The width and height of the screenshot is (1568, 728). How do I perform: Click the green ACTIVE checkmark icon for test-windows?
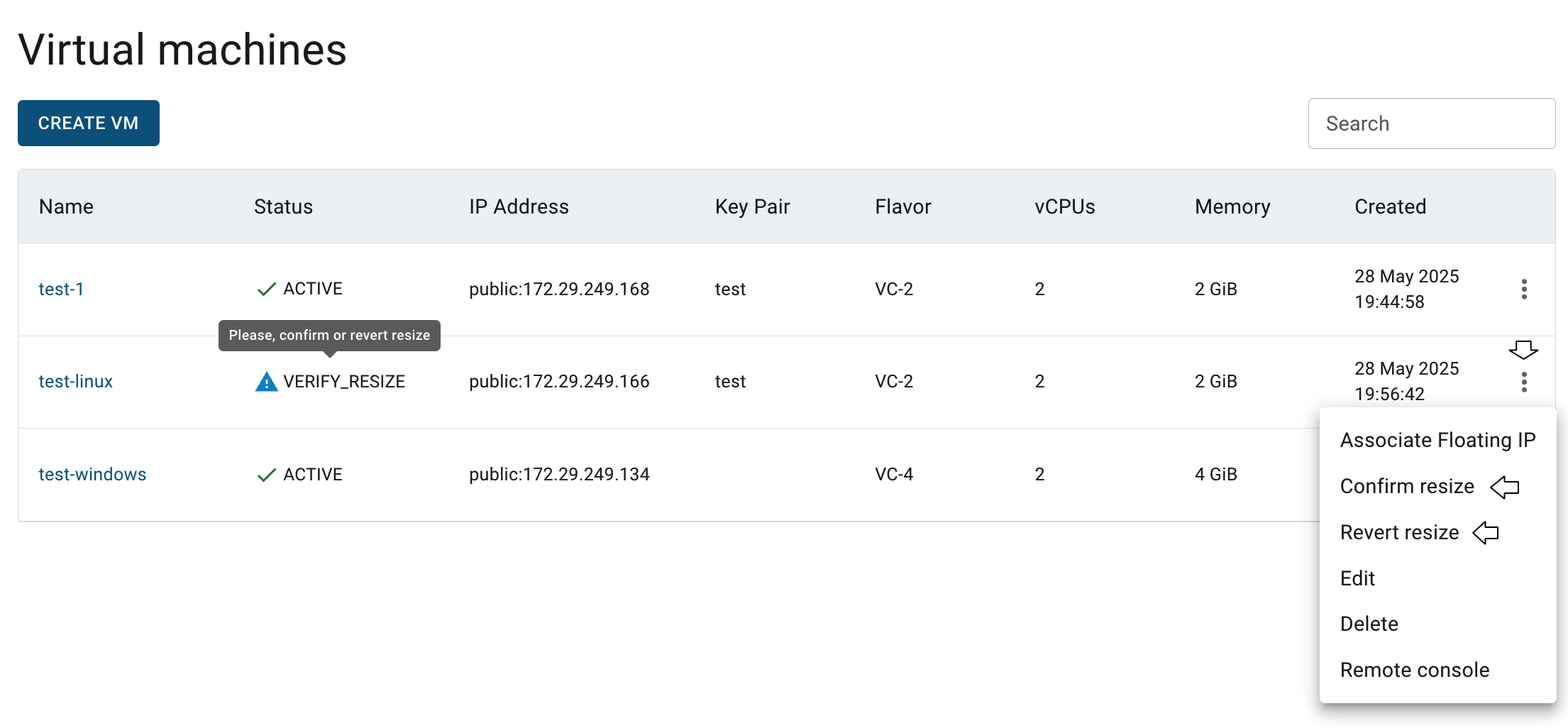(x=266, y=475)
